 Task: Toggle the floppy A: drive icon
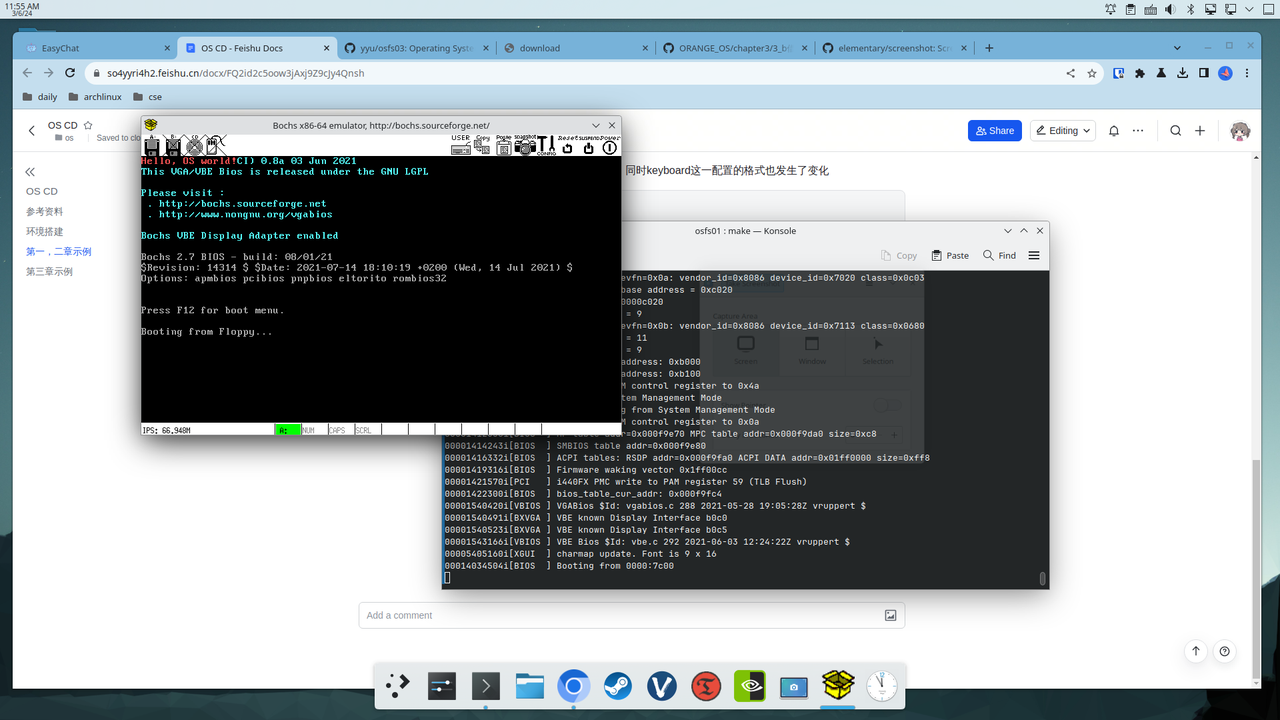point(151,146)
